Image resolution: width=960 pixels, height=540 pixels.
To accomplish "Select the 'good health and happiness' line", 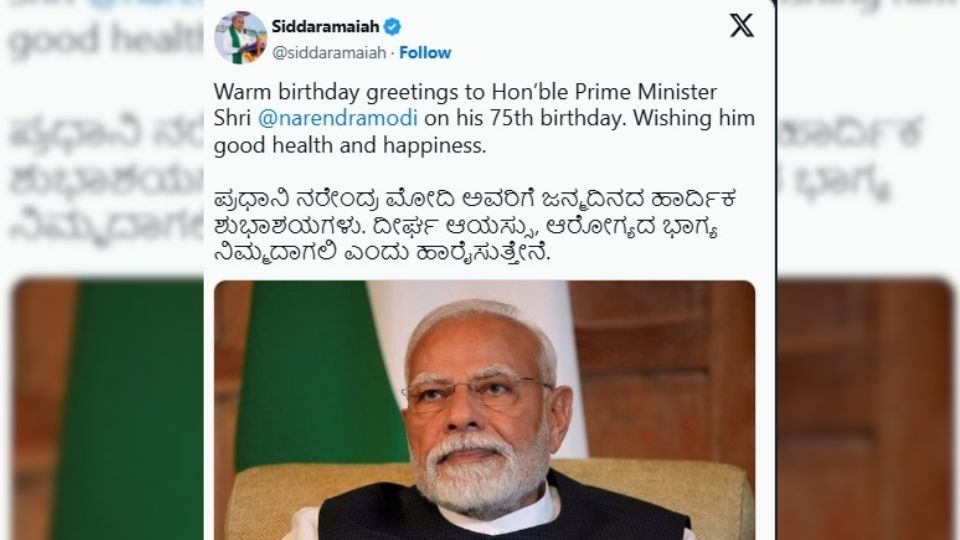I will [350, 145].
